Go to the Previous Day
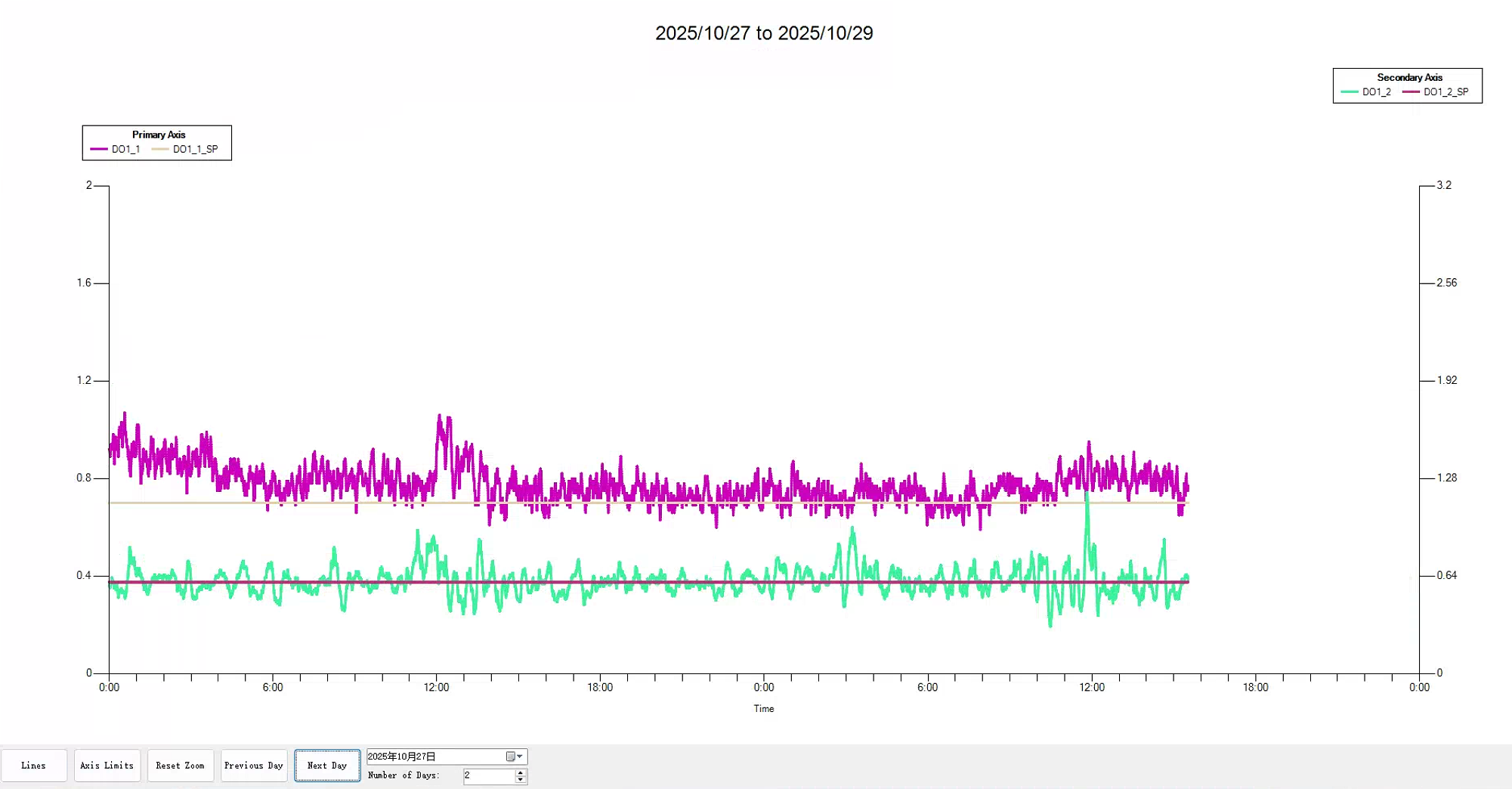Image resolution: width=1512 pixels, height=789 pixels. 254,766
